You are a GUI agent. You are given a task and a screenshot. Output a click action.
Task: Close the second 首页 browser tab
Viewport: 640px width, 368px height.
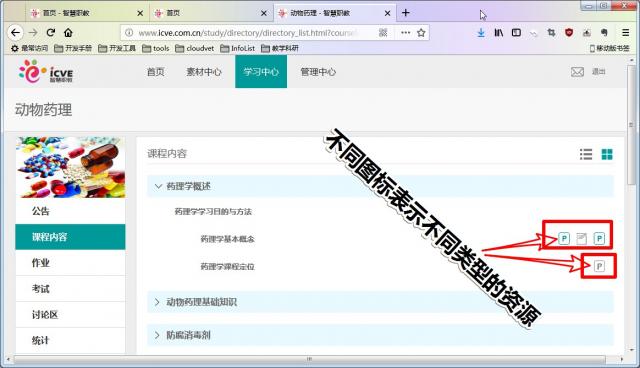[264, 13]
